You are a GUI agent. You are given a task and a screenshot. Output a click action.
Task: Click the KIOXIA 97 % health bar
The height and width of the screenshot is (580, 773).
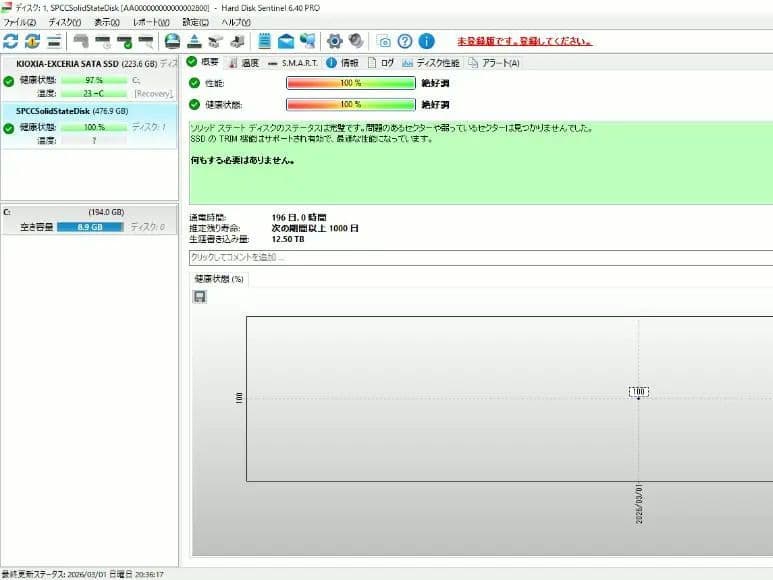tap(94, 80)
